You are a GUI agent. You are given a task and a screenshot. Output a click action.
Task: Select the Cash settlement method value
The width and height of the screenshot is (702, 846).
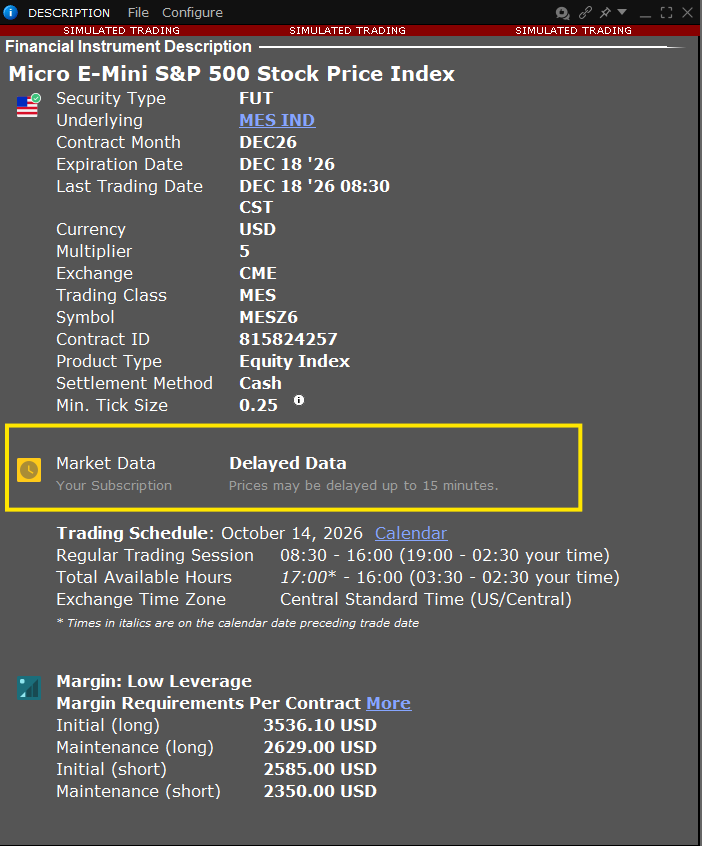click(x=260, y=384)
